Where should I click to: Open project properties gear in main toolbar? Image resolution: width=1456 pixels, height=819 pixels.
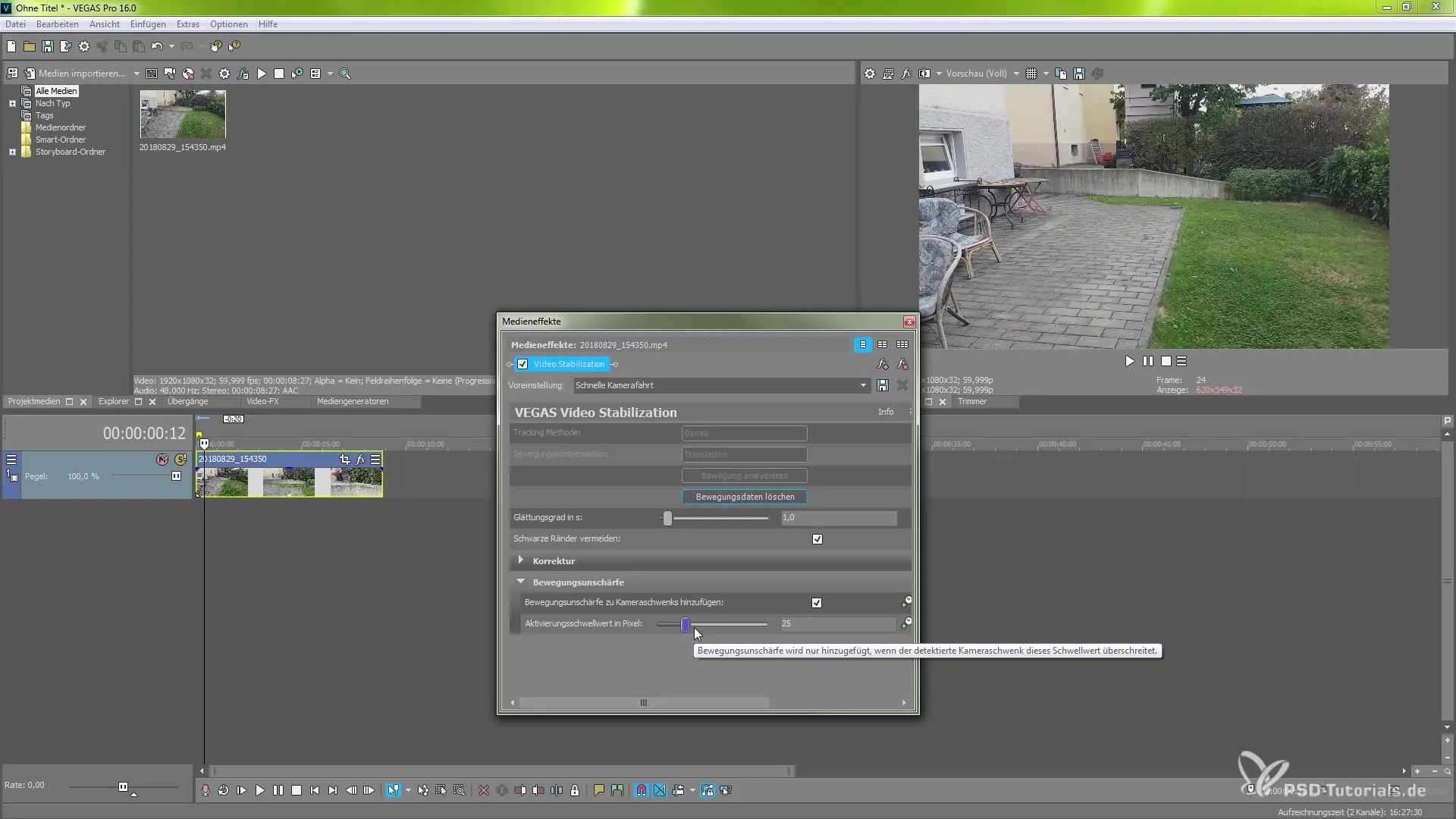click(84, 46)
